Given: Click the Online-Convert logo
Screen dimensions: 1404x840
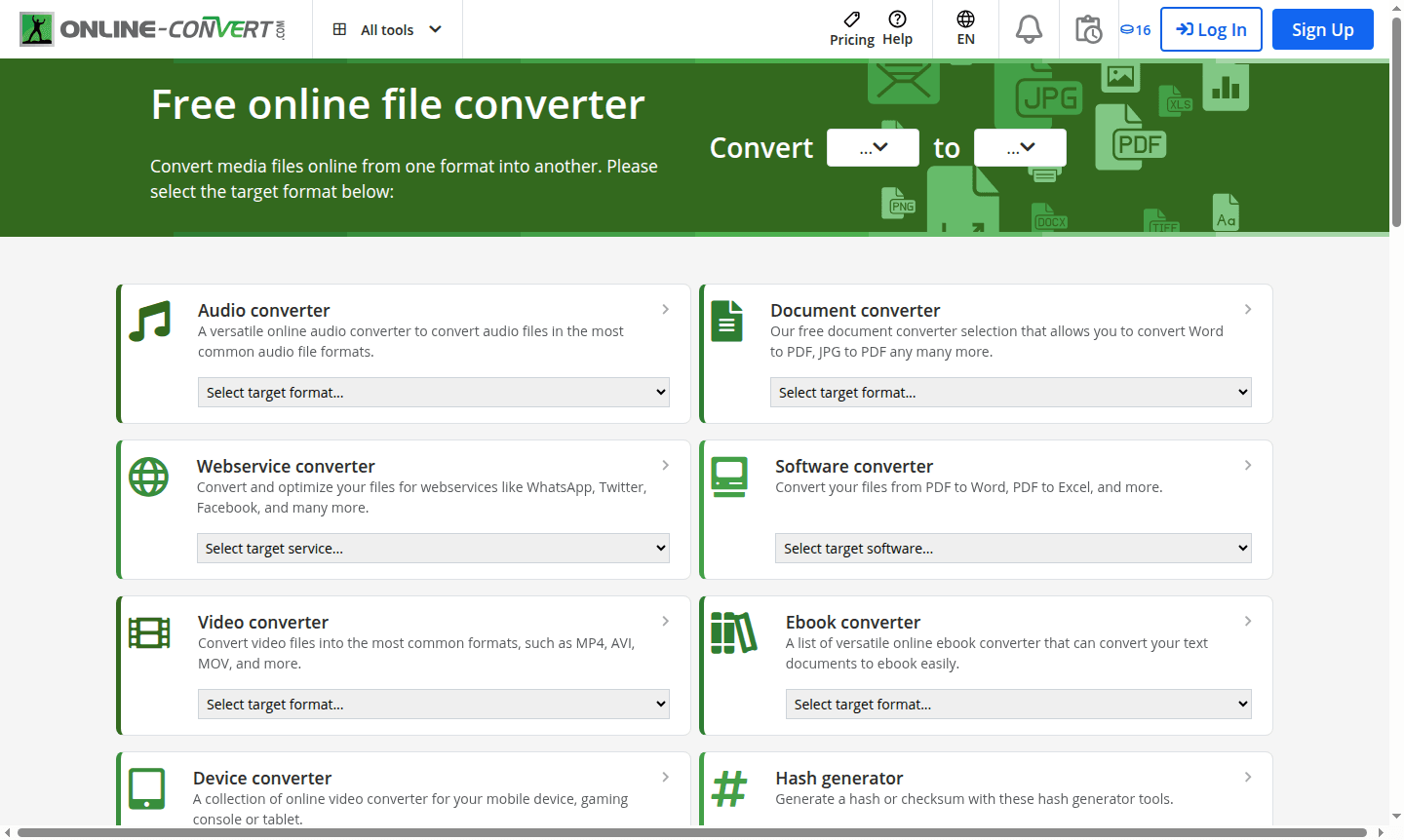Looking at the screenshot, I should (x=151, y=28).
